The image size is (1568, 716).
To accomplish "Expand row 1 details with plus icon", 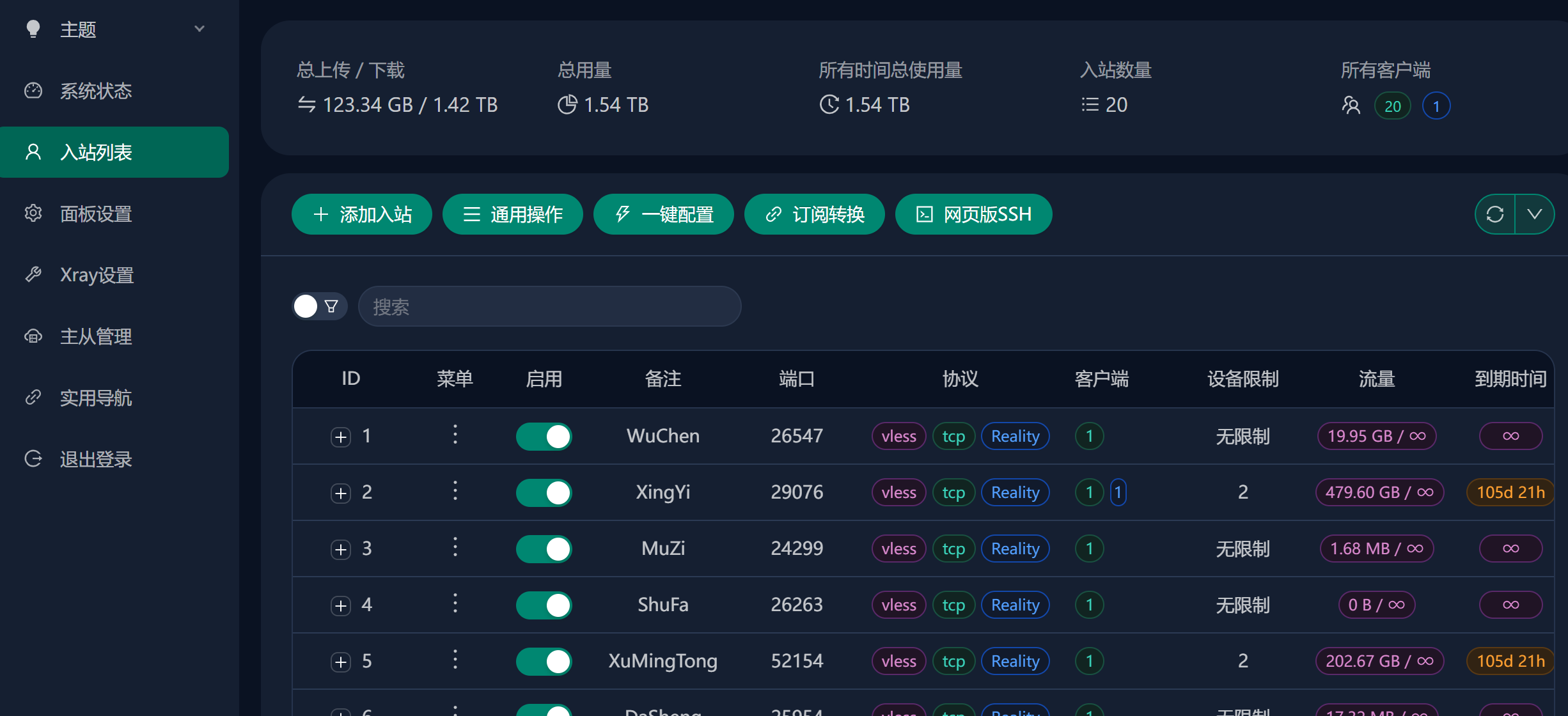I will (x=341, y=437).
